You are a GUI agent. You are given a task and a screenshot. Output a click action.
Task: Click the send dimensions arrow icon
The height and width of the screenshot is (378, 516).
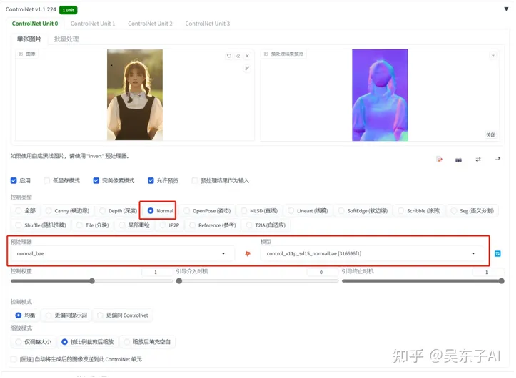497,159
